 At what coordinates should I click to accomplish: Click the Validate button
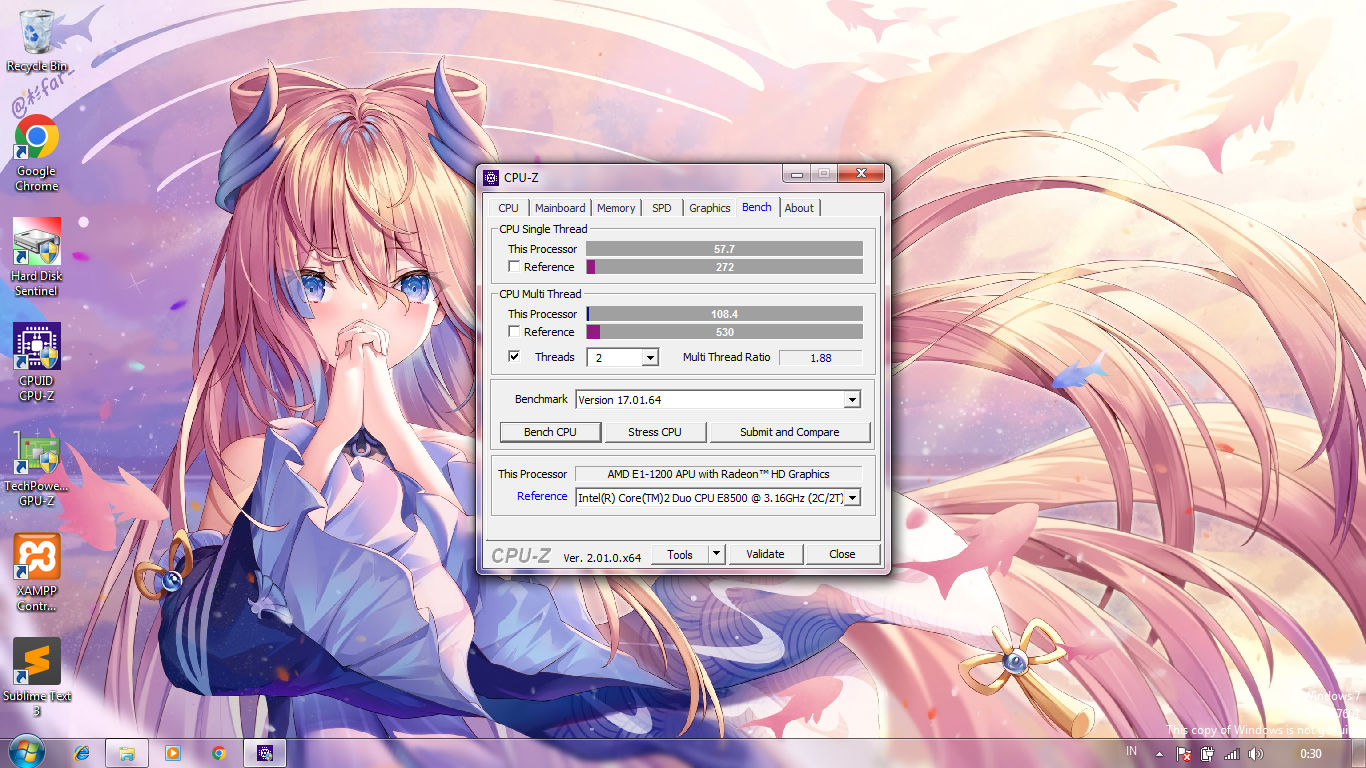point(765,554)
